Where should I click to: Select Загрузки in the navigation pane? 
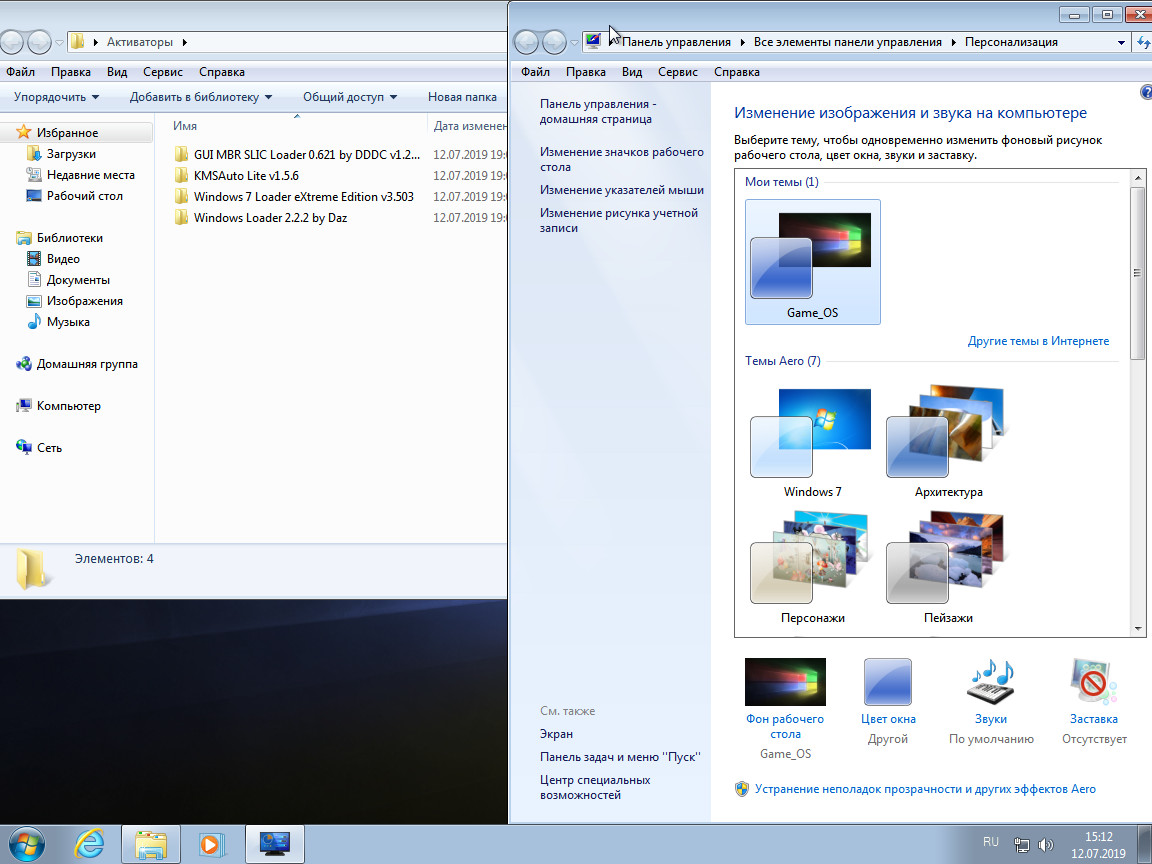(x=71, y=154)
